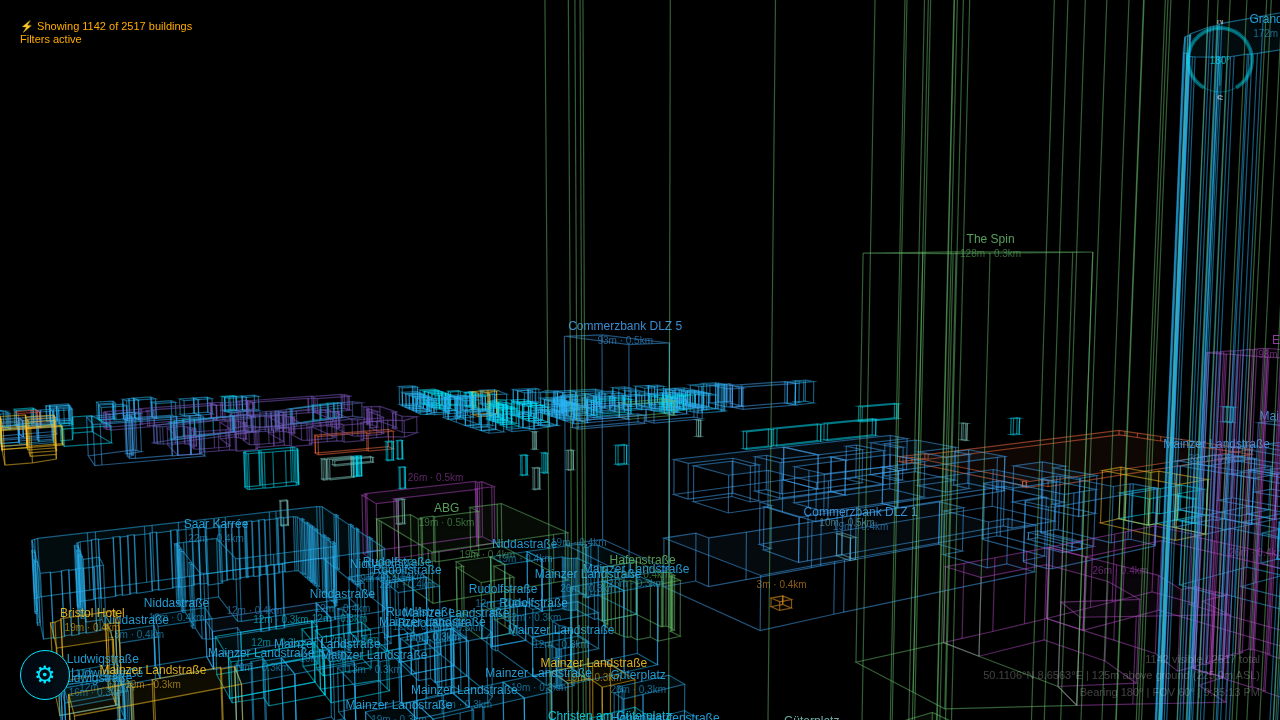Click the yellow 'Mainzer Landstraße' label near Güterplatz
Screen dimensions: 1280x720
click(x=593, y=663)
